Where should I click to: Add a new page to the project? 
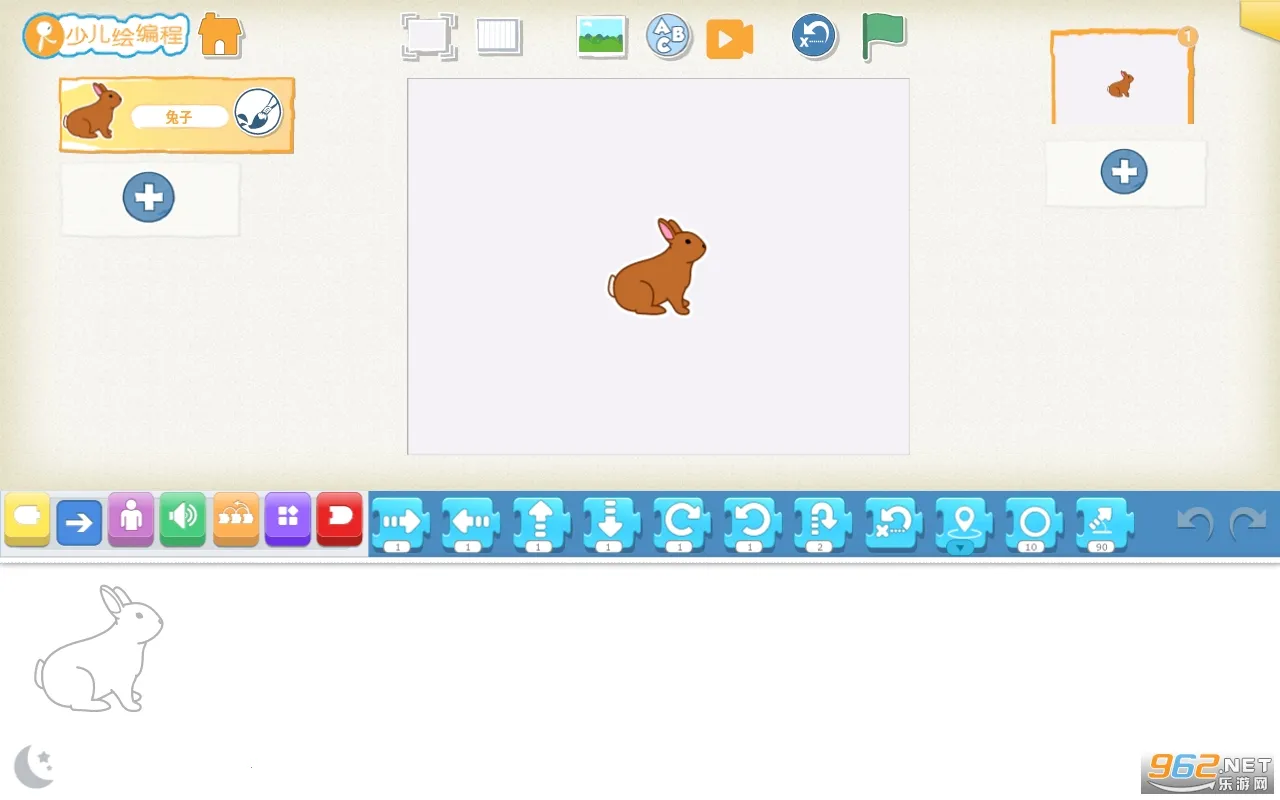click(1124, 171)
